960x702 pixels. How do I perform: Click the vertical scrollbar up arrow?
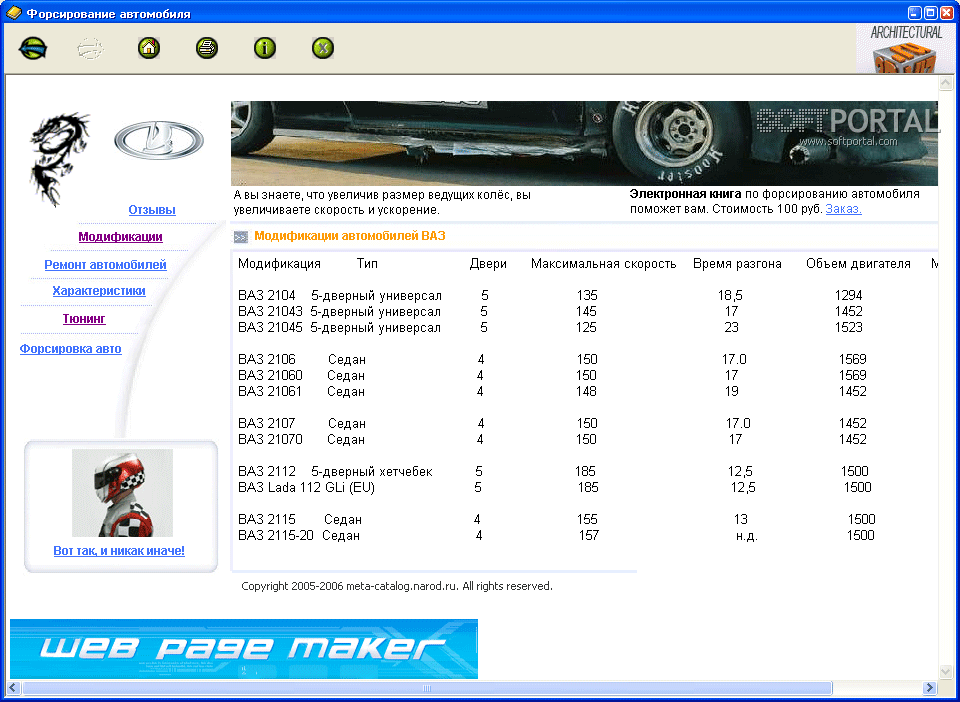947,83
